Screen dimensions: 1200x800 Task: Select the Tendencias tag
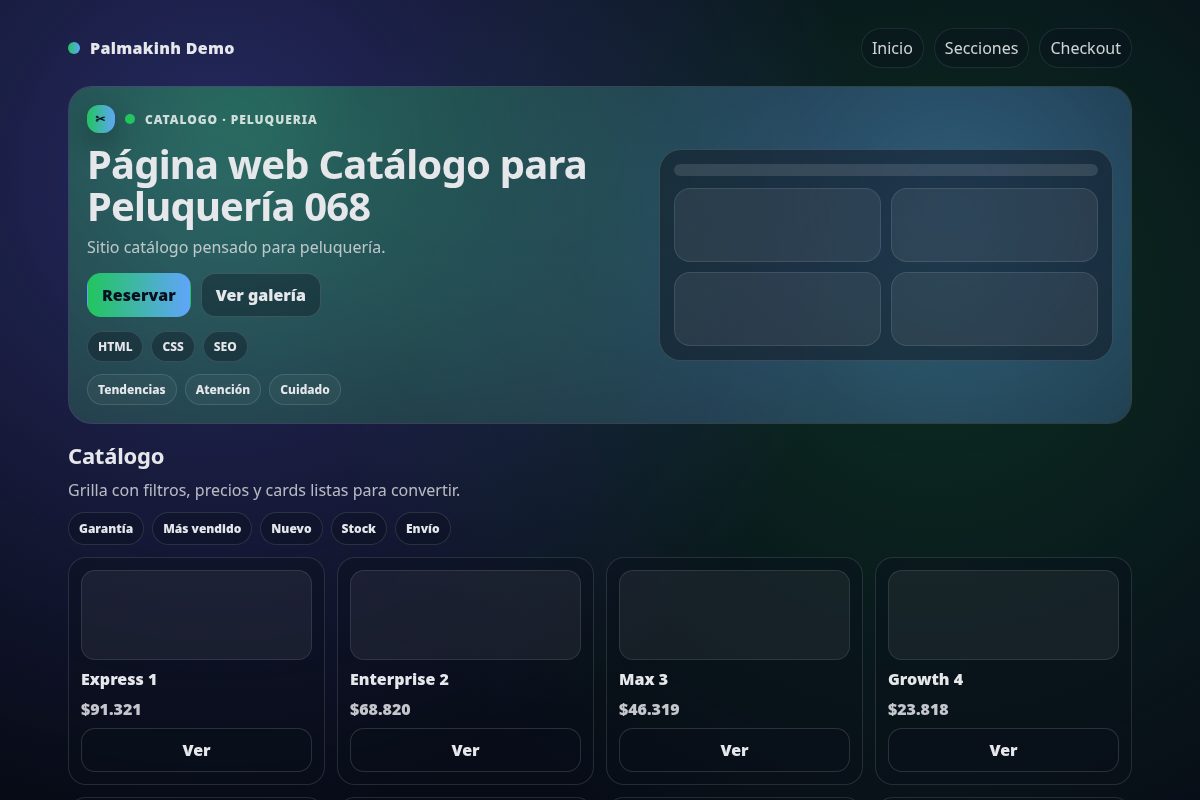[x=132, y=389]
